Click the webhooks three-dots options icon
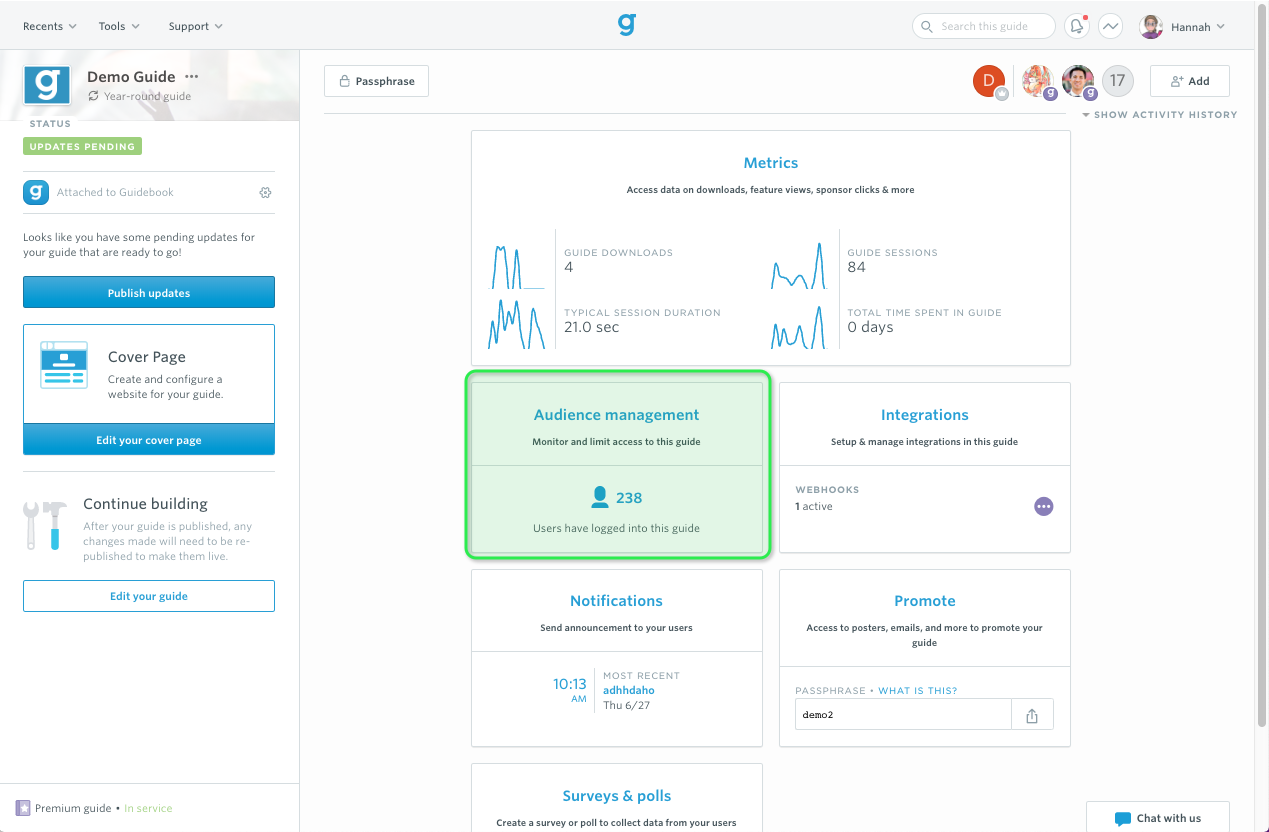This screenshot has height=832, width=1269. [1043, 506]
